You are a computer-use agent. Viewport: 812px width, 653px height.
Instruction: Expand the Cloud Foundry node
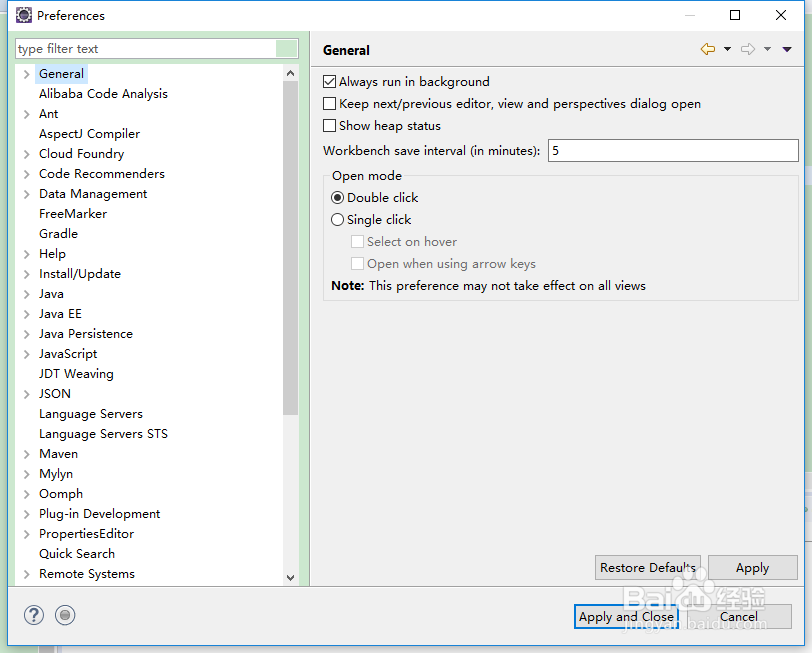pyautogui.click(x=26, y=154)
